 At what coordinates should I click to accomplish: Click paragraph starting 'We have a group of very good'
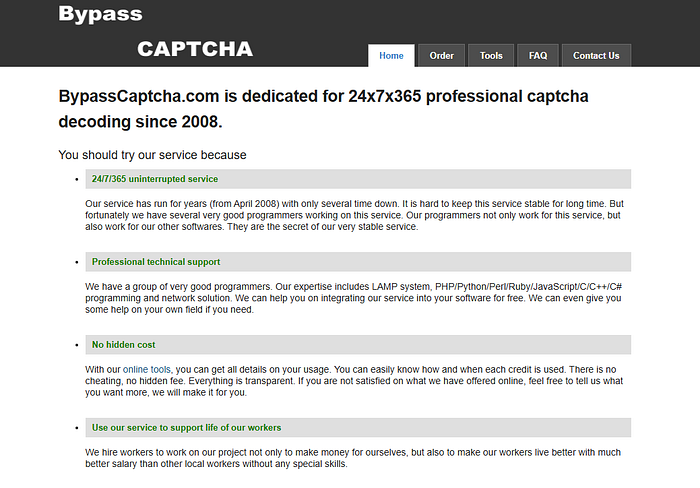click(x=354, y=298)
